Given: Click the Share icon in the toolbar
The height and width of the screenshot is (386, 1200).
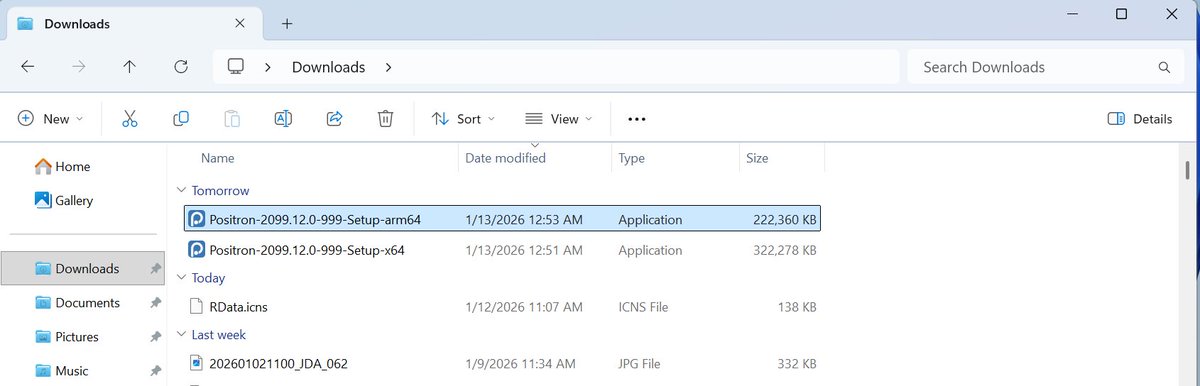Looking at the screenshot, I should [x=335, y=118].
